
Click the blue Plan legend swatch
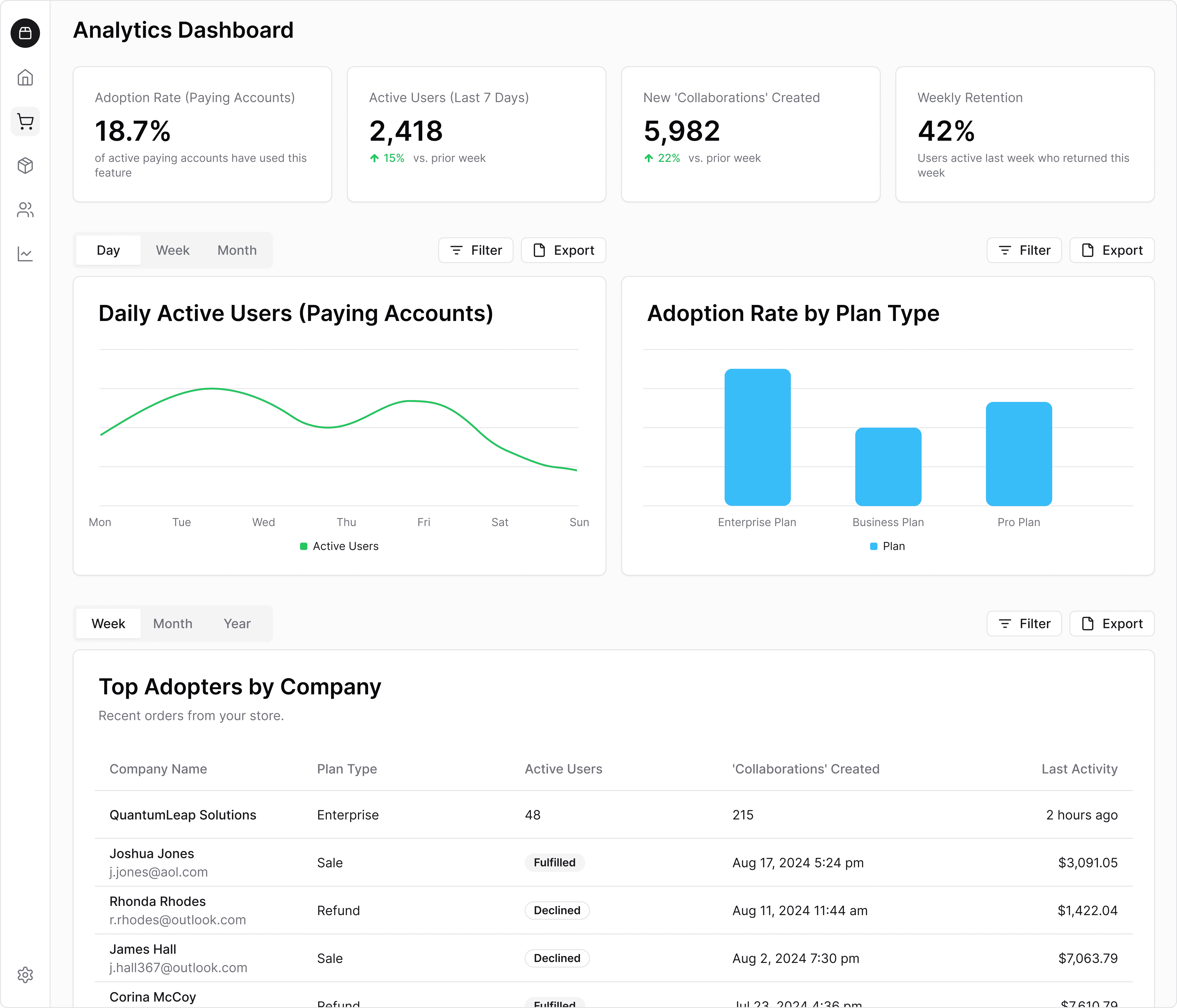(874, 546)
